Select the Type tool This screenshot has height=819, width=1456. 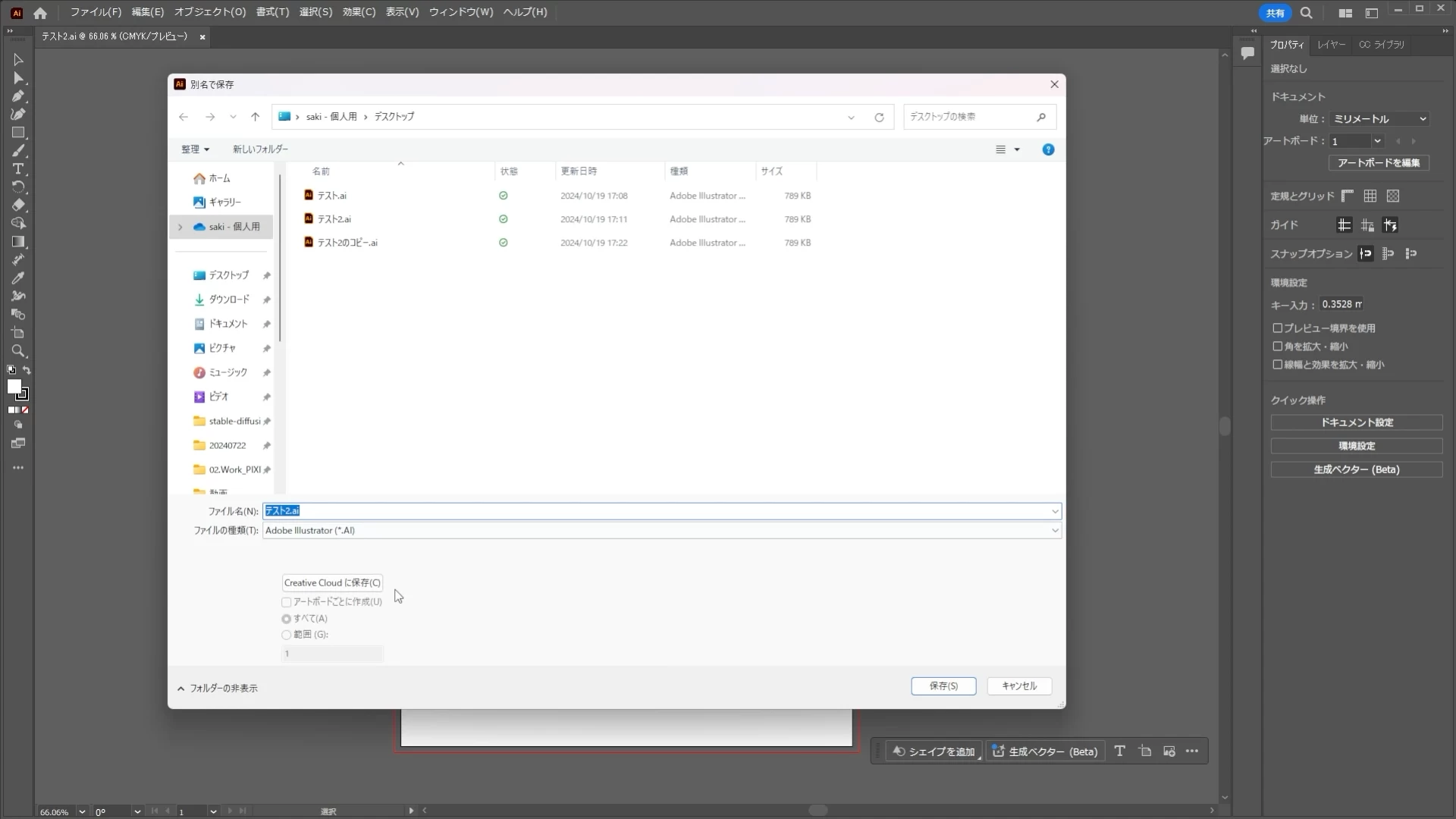[x=18, y=169]
